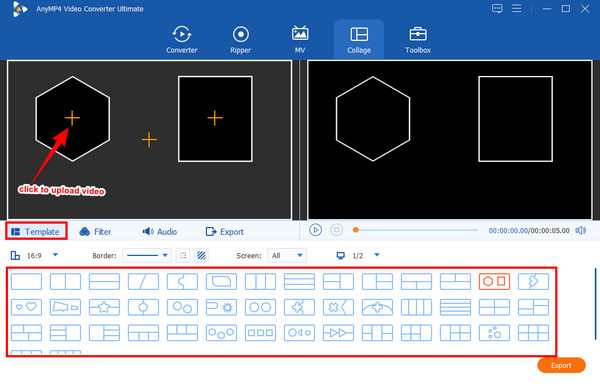Viewport: 600px width, 386px height.
Task: Choose the three vertical columns template
Action: pos(260,281)
